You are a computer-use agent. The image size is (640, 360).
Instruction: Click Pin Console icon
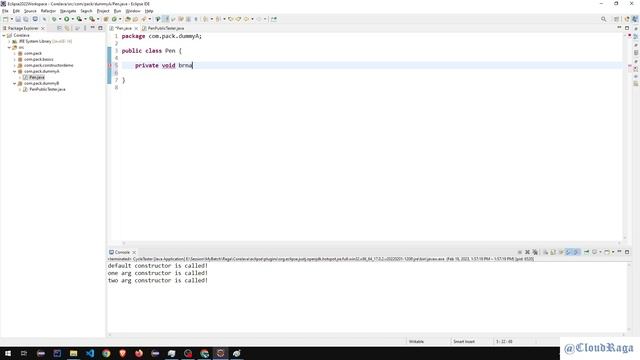point(587,252)
